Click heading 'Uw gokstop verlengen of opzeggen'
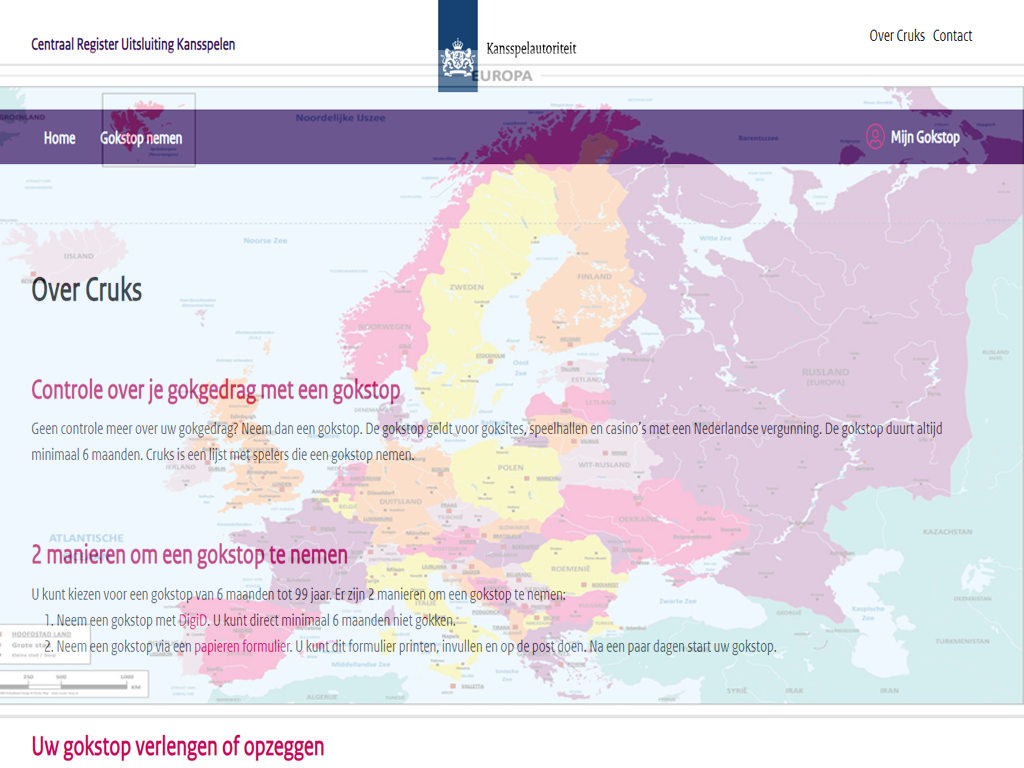Viewport: 1024px width, 768px height. point(178,746)
